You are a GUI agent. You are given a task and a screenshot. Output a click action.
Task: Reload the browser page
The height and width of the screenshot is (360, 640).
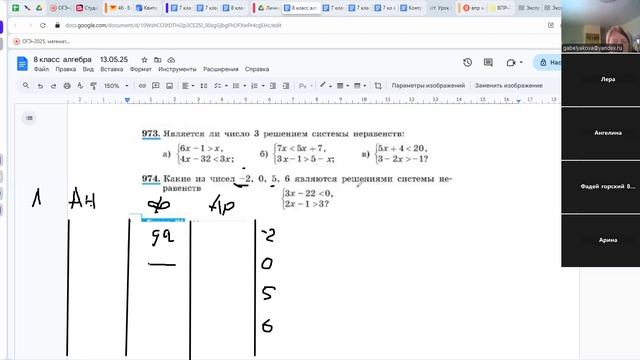click(x=43, y=25)
